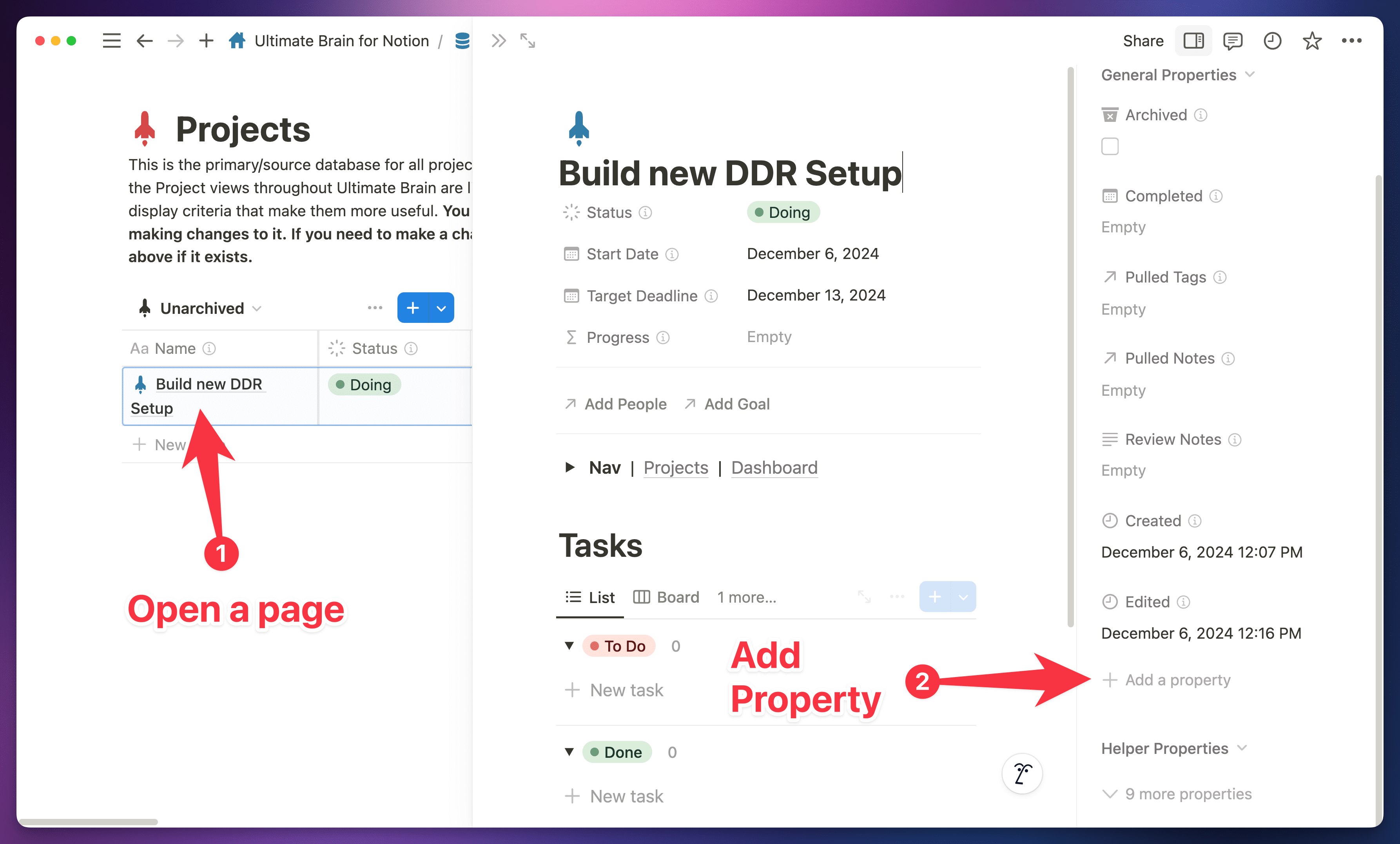Screen dimensions: 1400x844
Task: Change the Doing status in page properties
Action: point(783,212)
